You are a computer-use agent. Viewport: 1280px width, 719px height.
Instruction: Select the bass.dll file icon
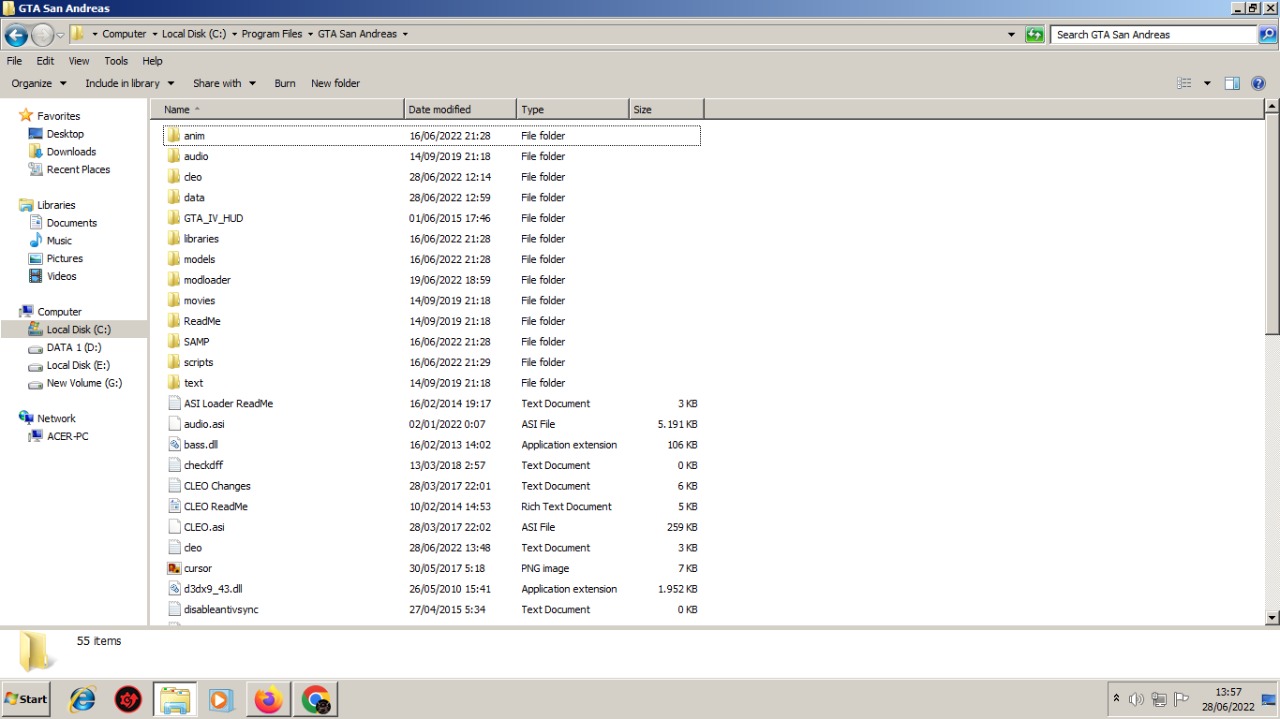pos(174,445)
